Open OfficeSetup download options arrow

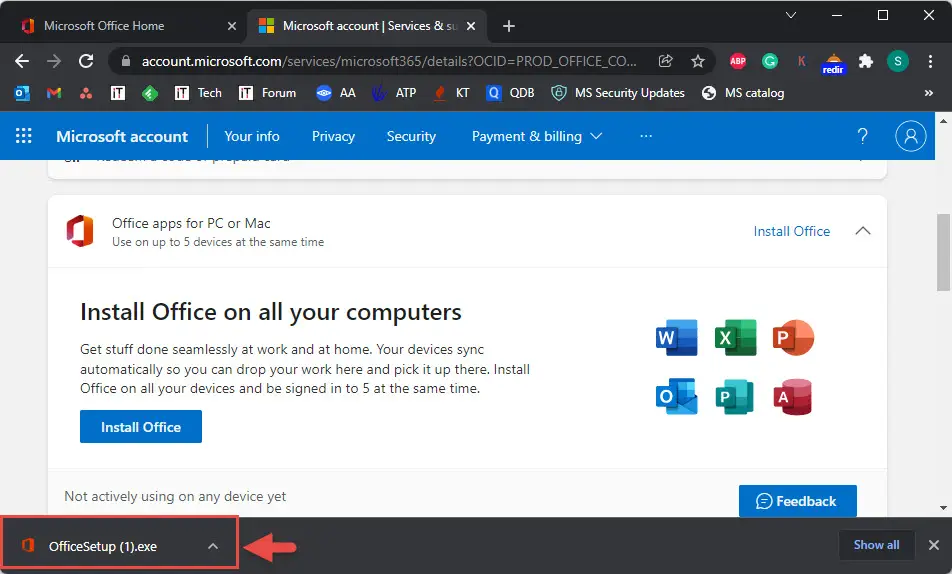pos(212,546)
